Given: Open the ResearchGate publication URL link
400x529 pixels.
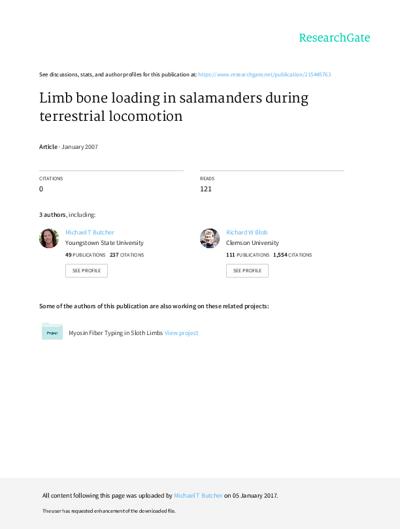Looking at the screenshot, I should [x=264, y=75].
